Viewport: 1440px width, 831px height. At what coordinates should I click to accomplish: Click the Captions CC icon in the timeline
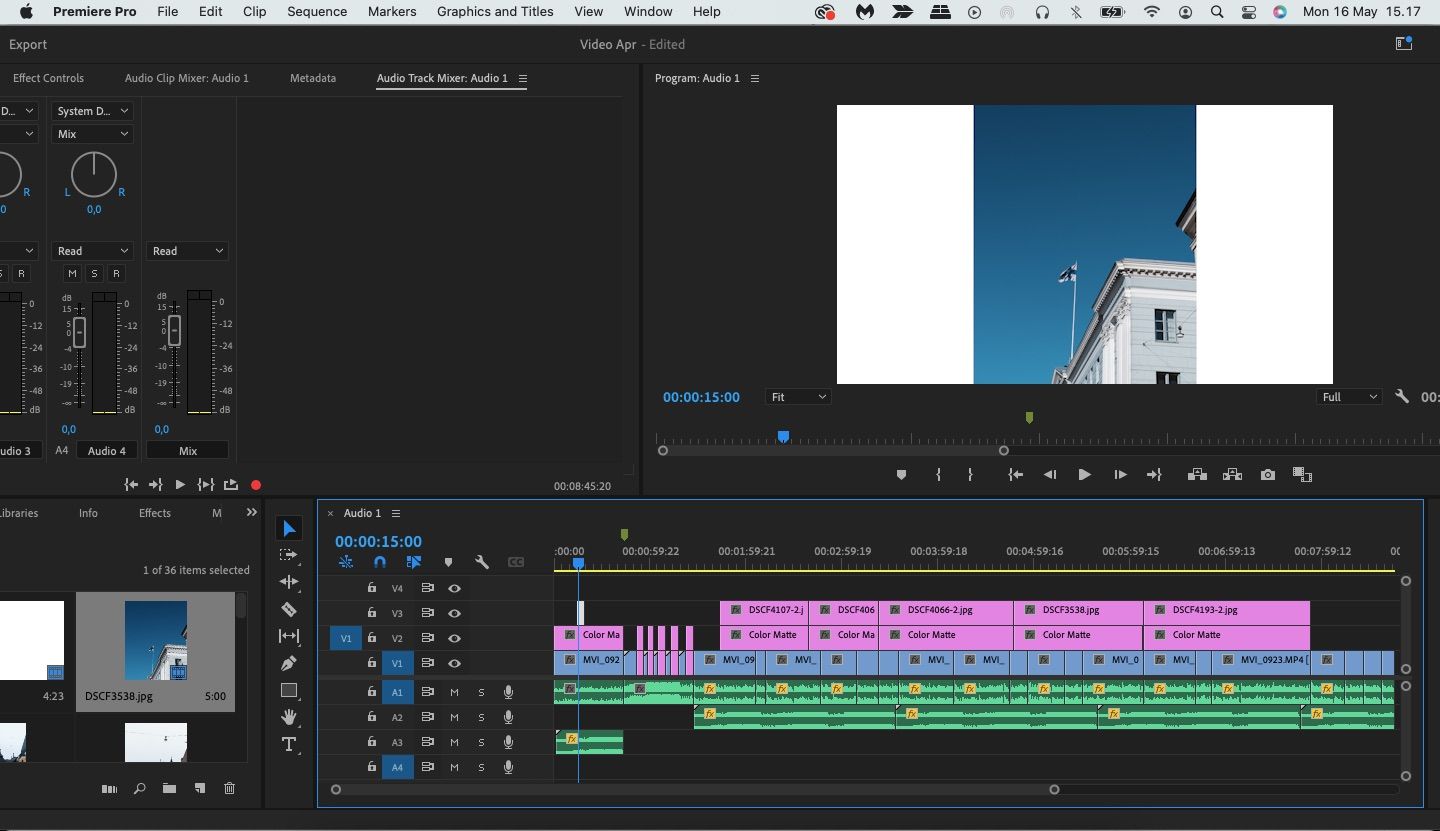pyautogui.click(x=517, y=562)
